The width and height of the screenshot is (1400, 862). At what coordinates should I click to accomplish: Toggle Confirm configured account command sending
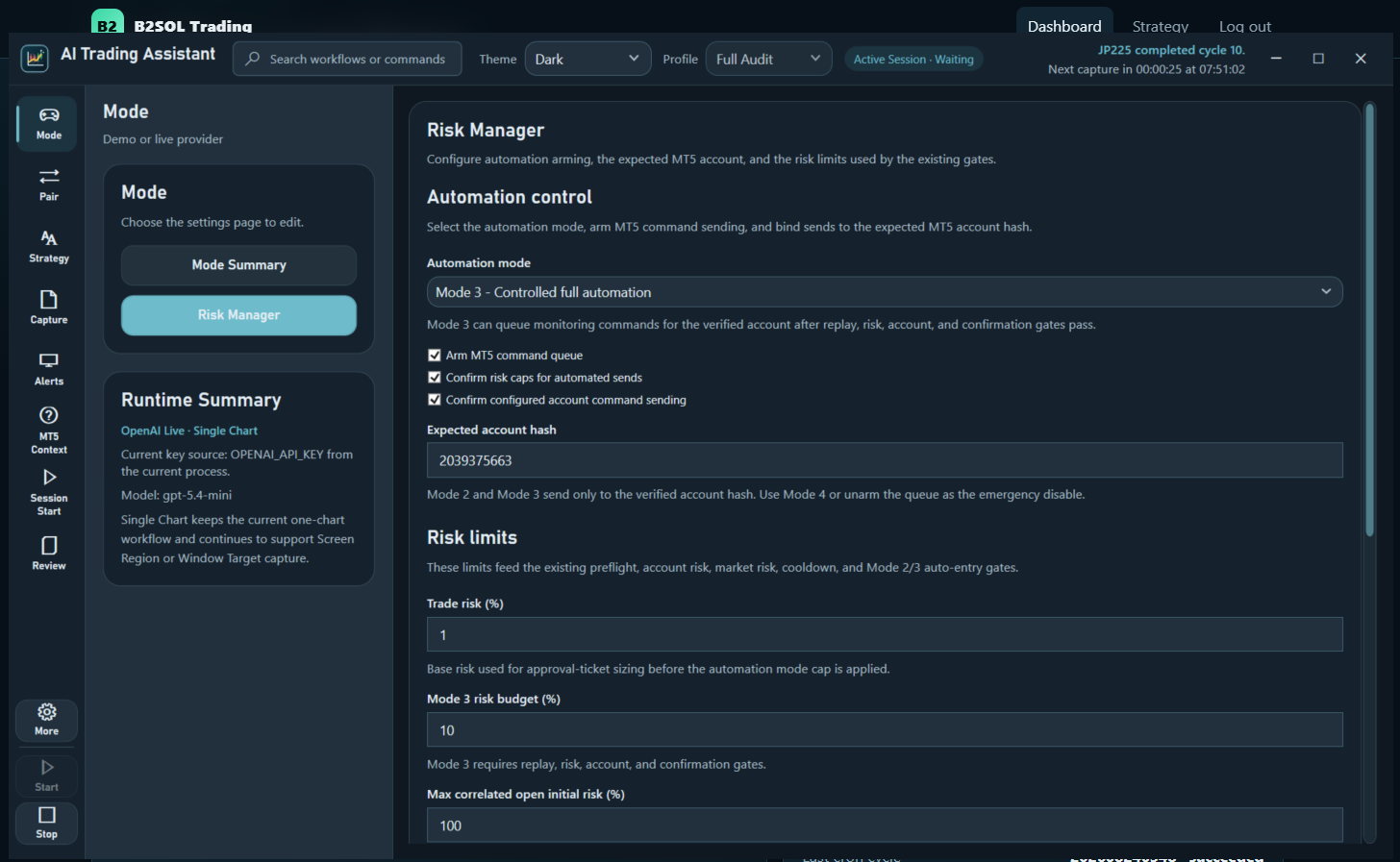click(x=435, y=400)
